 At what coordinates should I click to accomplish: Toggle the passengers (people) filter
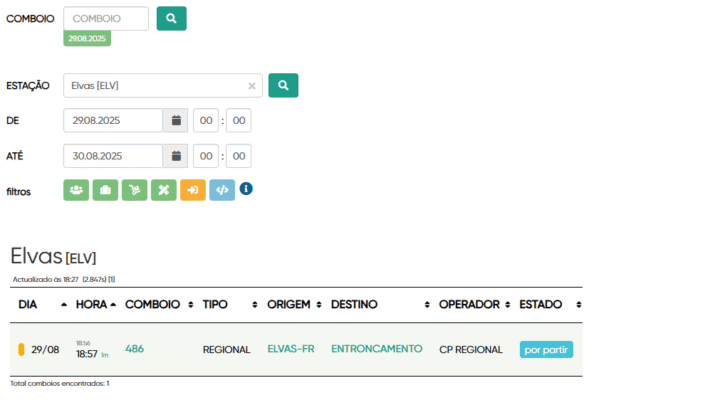[76, 190]
